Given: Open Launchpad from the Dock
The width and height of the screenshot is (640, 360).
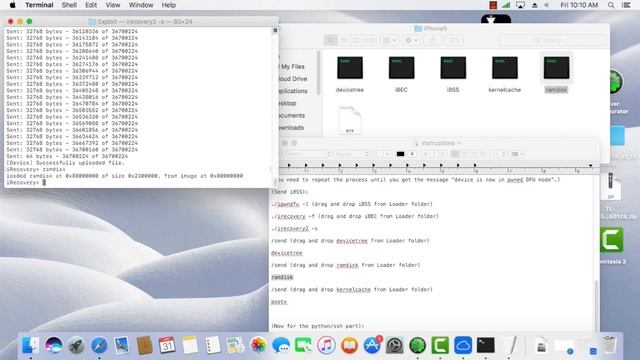Looking at the screenshot, I should pos(76,345).
